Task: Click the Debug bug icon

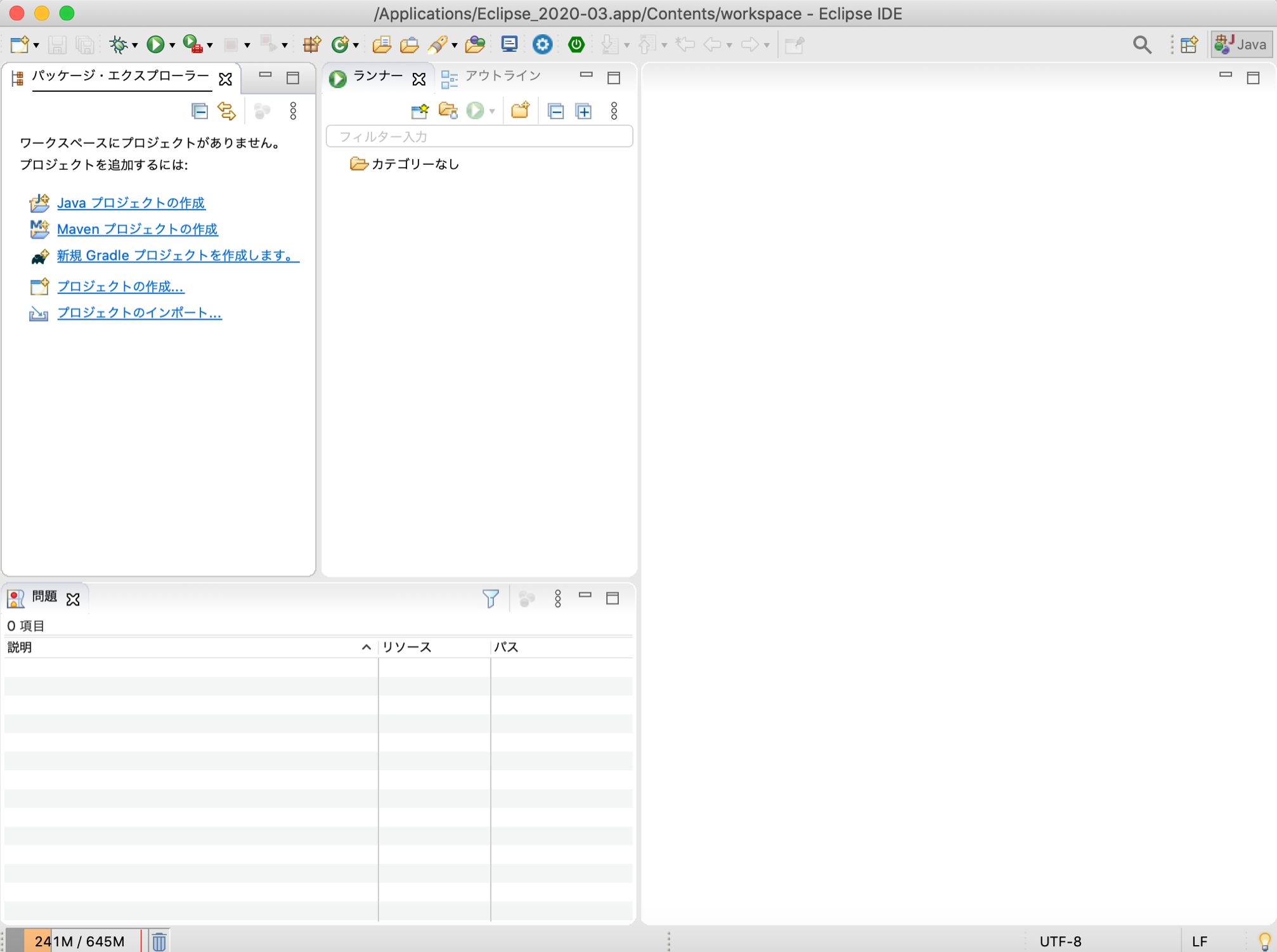Action: coord(119,44)
